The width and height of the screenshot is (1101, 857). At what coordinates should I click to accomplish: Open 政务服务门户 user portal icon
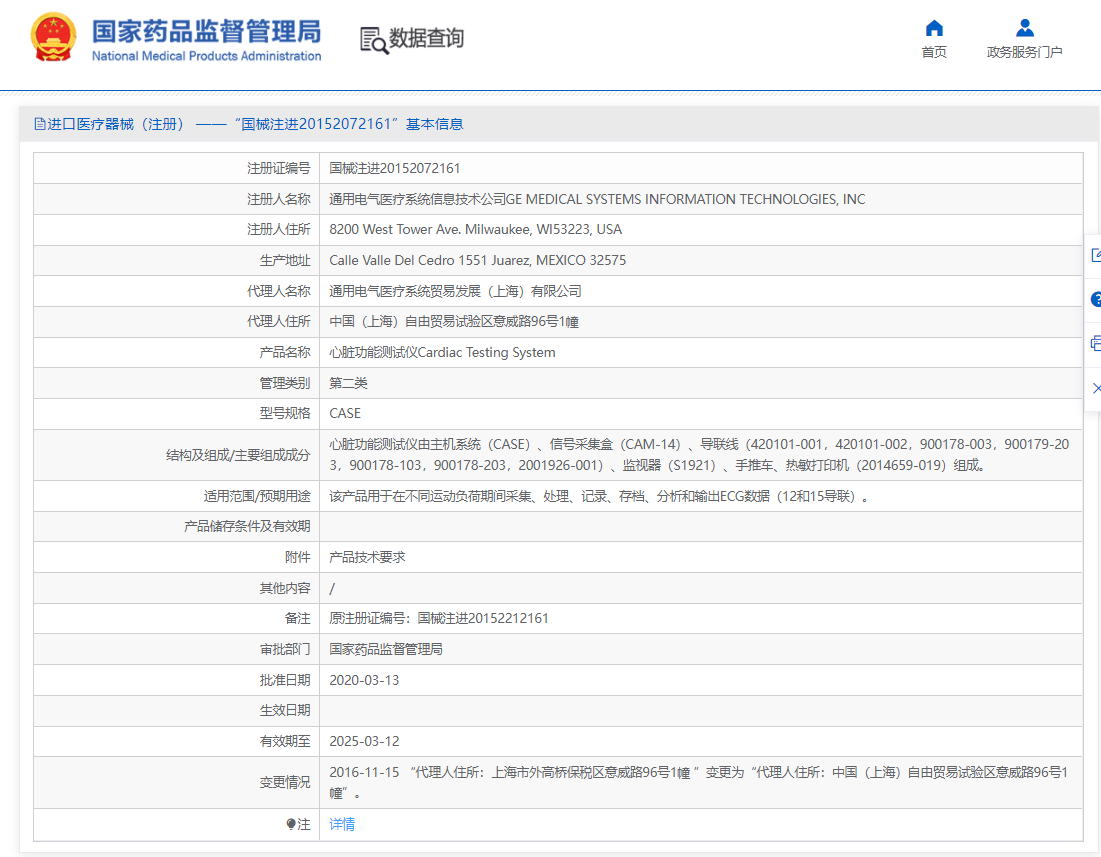pyautogui.click(x=1024, y=28)
